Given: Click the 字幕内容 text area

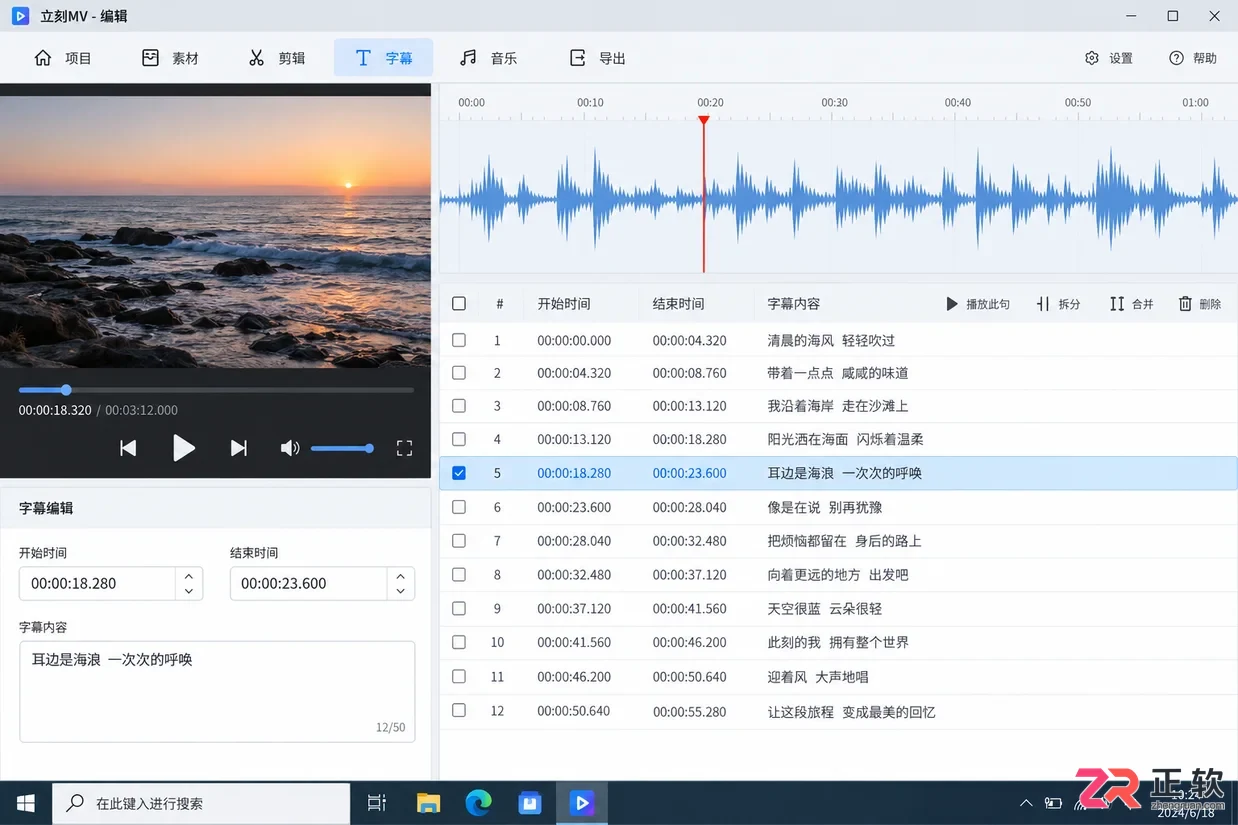Looking at the screenshot, I should pyautogui.click(x=217, y=691).
